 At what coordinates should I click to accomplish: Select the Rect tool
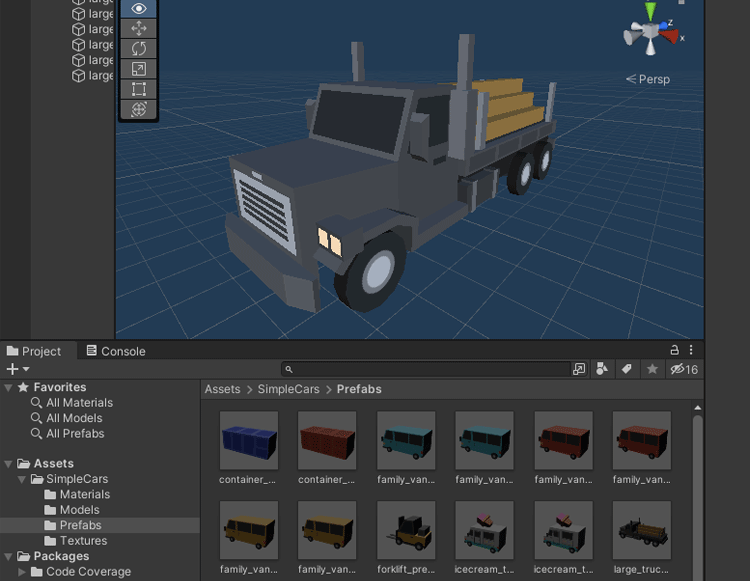point(139,89)
